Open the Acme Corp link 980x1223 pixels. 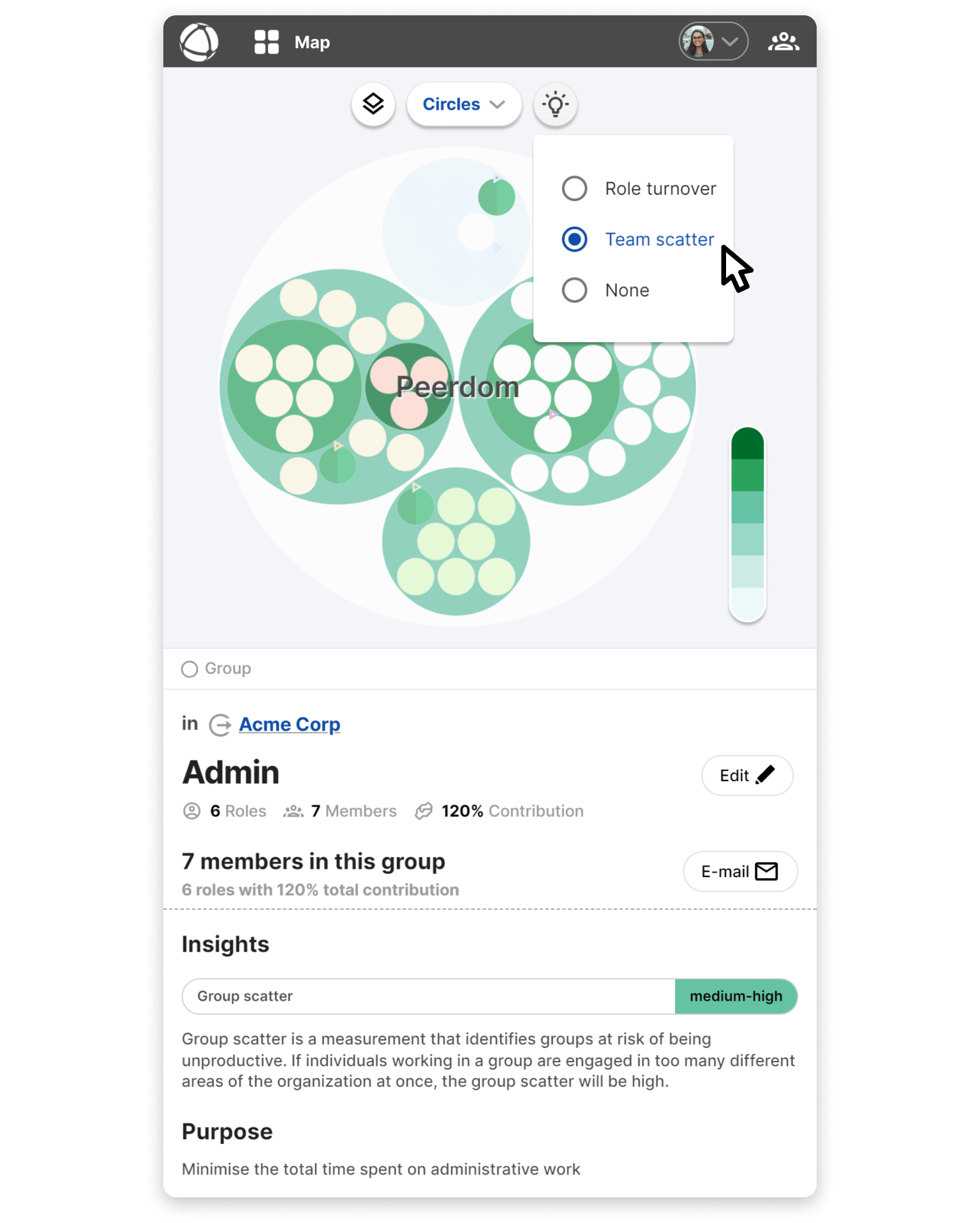289,724
